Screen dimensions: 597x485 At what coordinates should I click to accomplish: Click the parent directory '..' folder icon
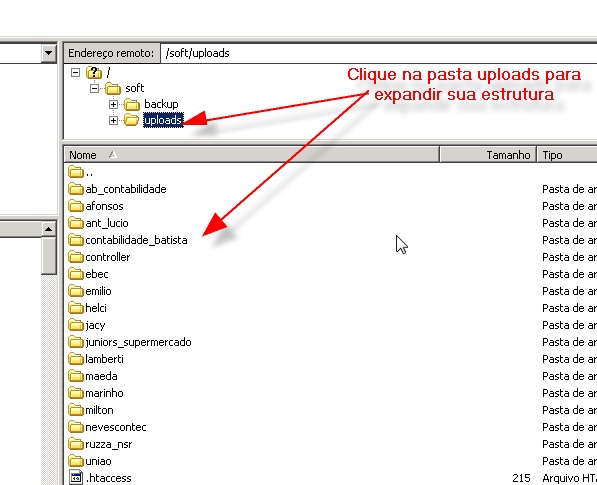tap(76, 172)
